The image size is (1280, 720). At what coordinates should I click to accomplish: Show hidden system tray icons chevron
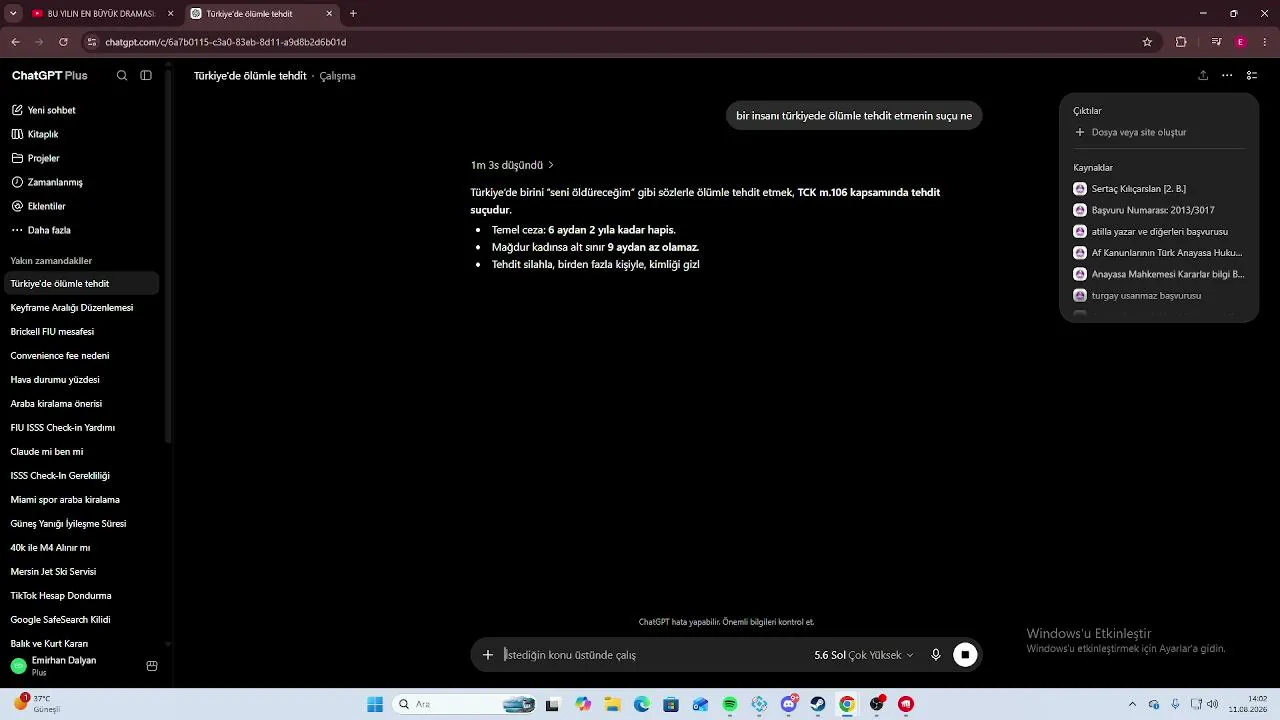pos(1132,704)
